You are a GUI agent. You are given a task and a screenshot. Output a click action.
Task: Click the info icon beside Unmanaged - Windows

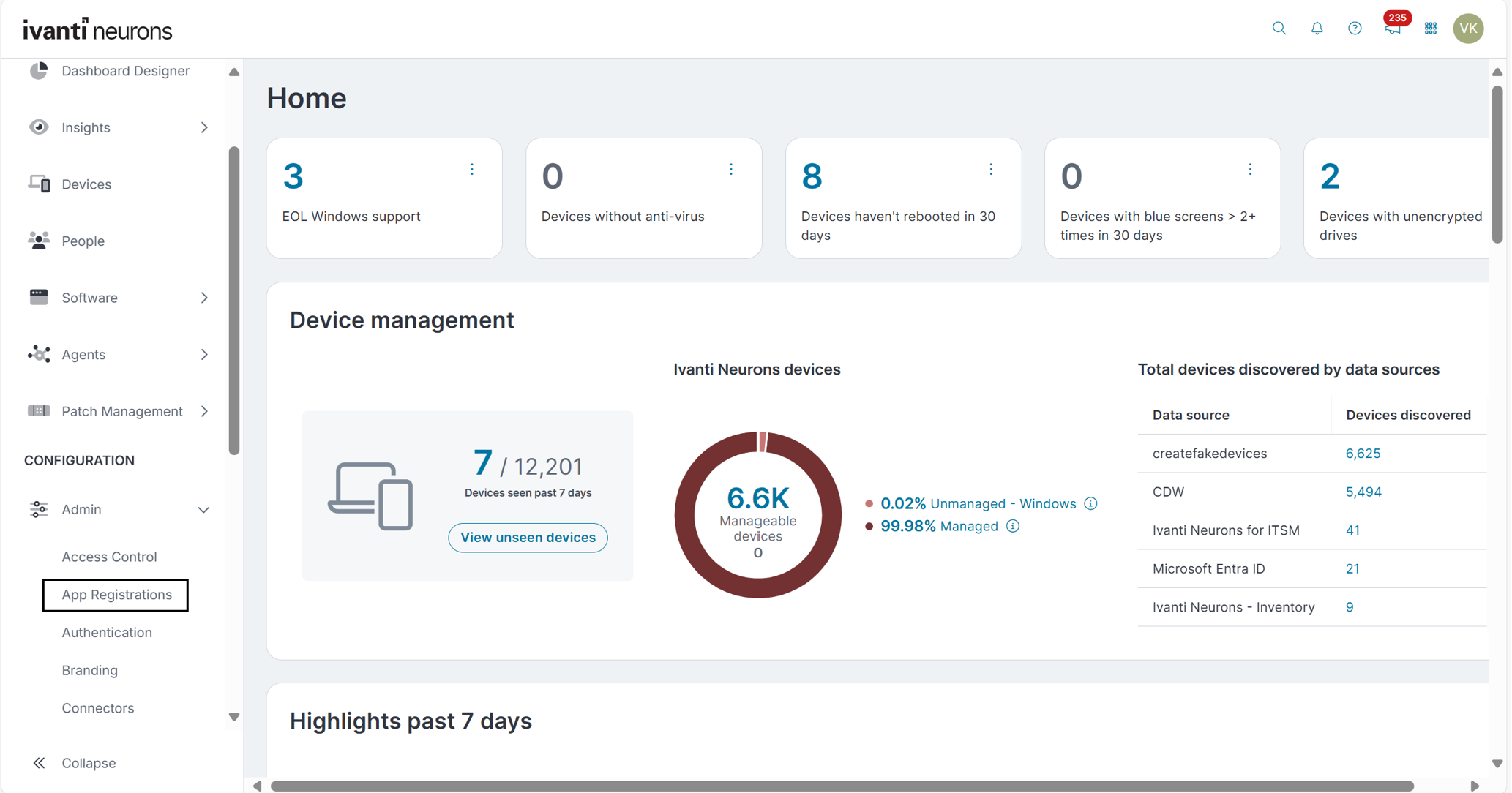[1090, 503]
